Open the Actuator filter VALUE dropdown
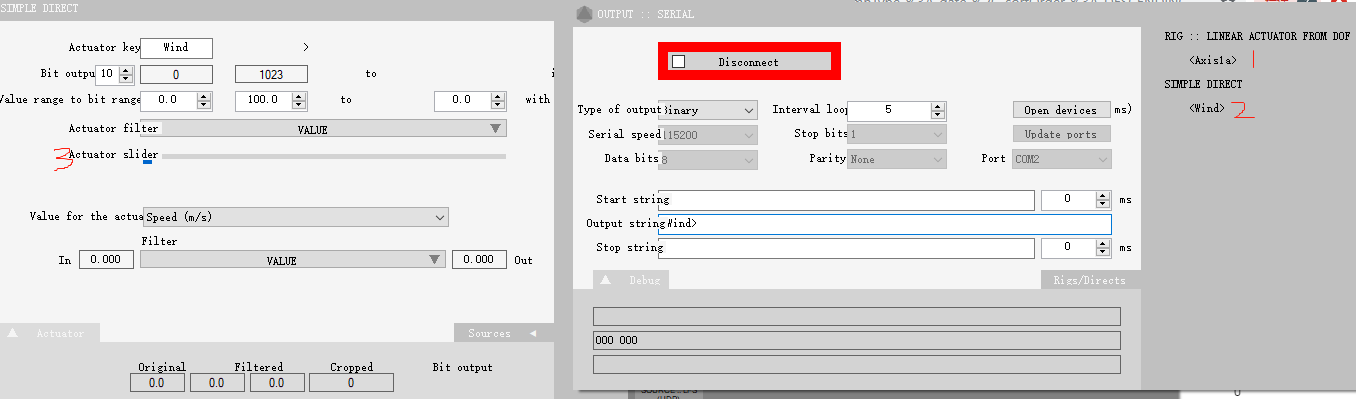The width and height of the screenshot is (1356, 399). point(324,129)
